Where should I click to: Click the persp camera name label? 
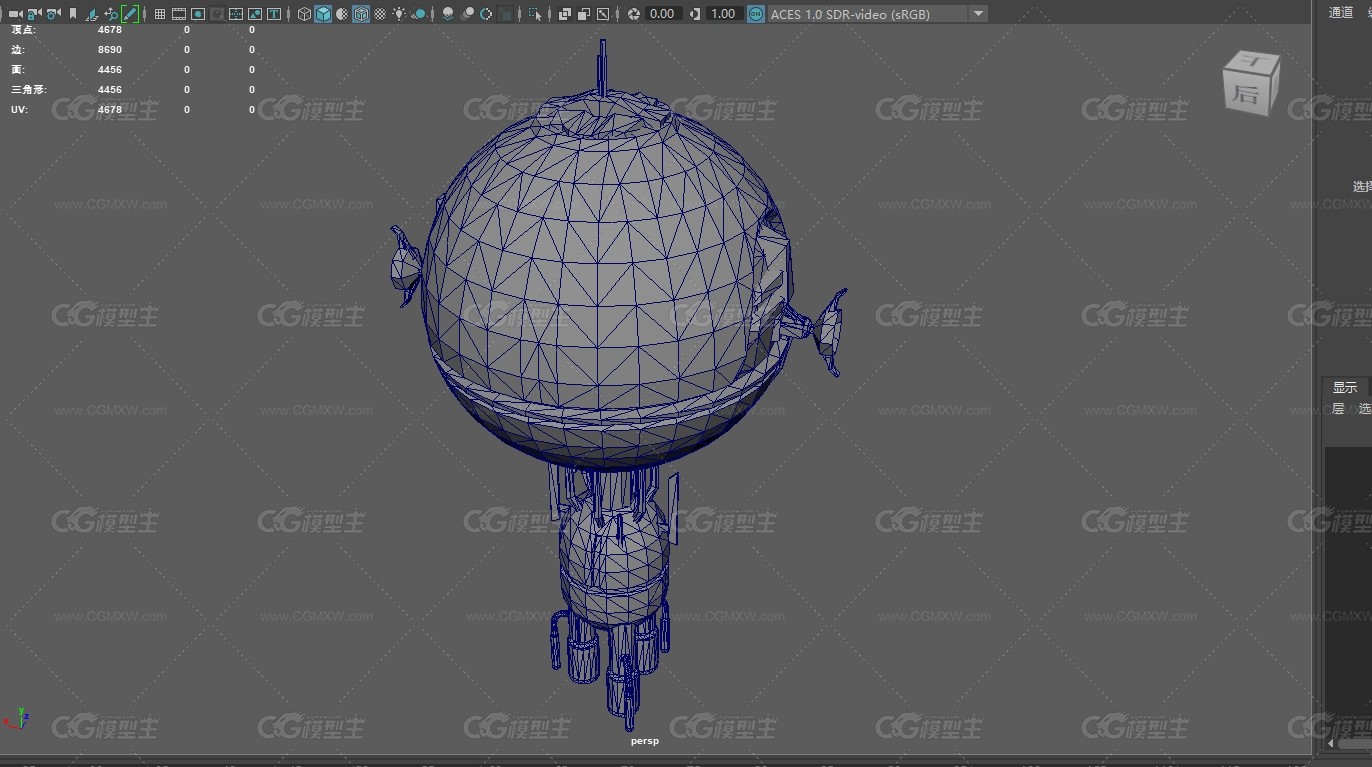[x=645, y=741]
